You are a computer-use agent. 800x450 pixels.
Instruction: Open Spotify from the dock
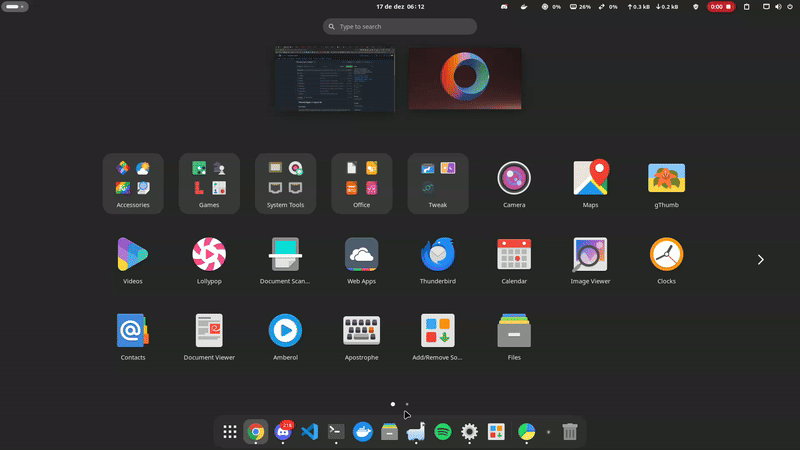click(443, 432)
